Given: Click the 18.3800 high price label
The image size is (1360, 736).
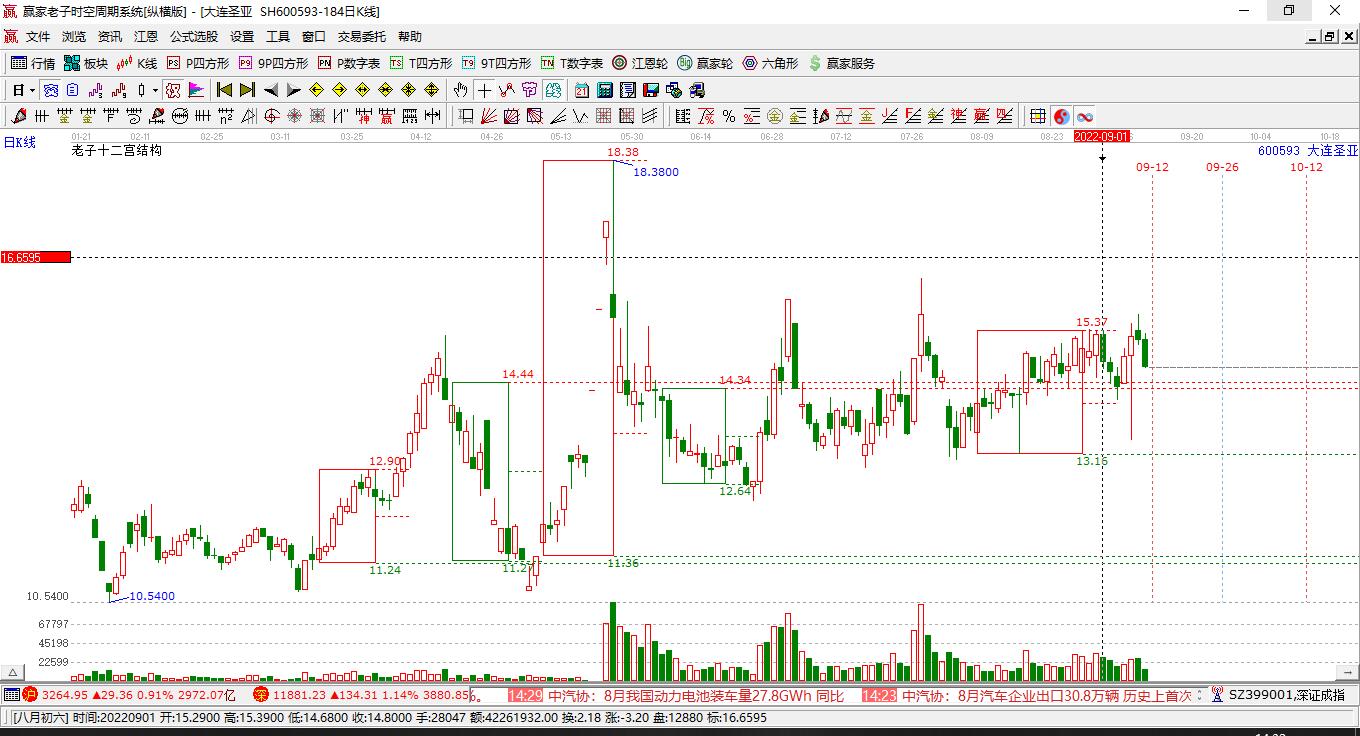Looking at the screenshot, I should 656,172.
